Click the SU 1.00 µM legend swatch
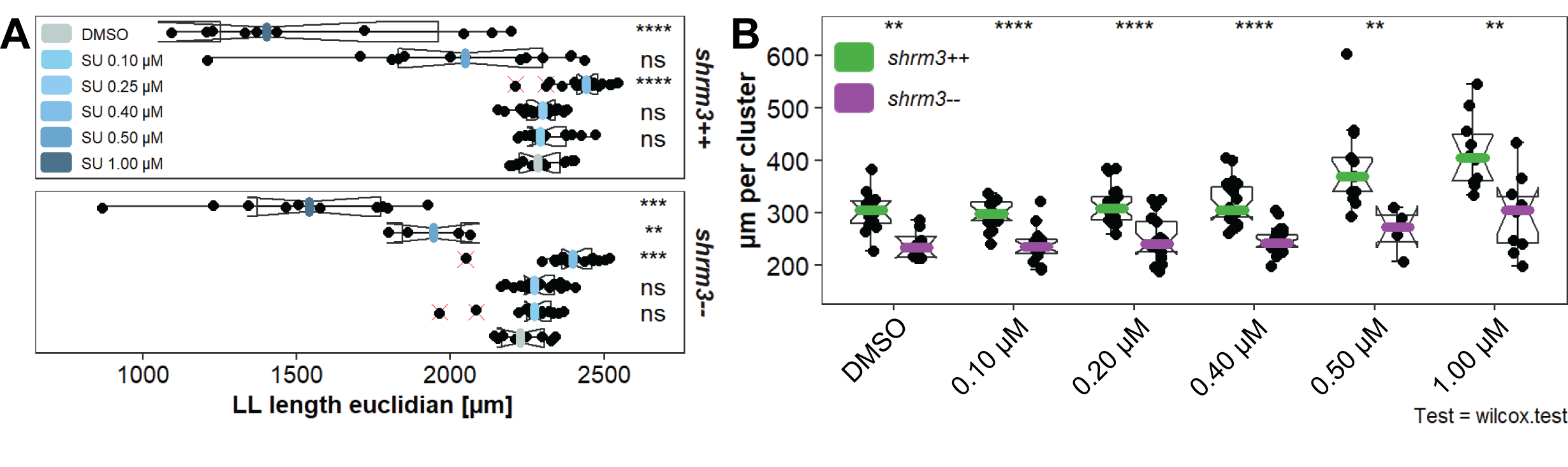 click(56, 163)
